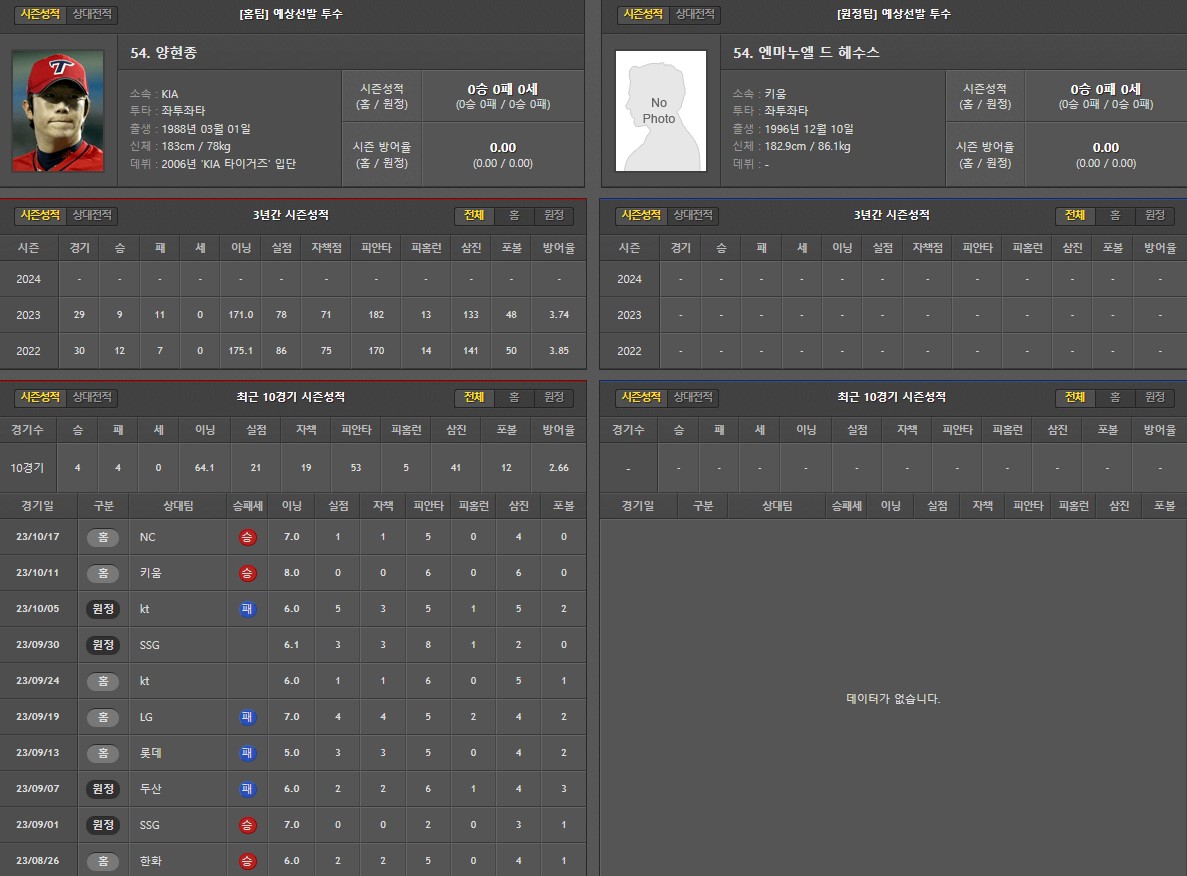The height and width of the screenshot is (876, 1187).
Task: Click the loss badge for the 23/09/19 LG game
Action: [247, 717]
